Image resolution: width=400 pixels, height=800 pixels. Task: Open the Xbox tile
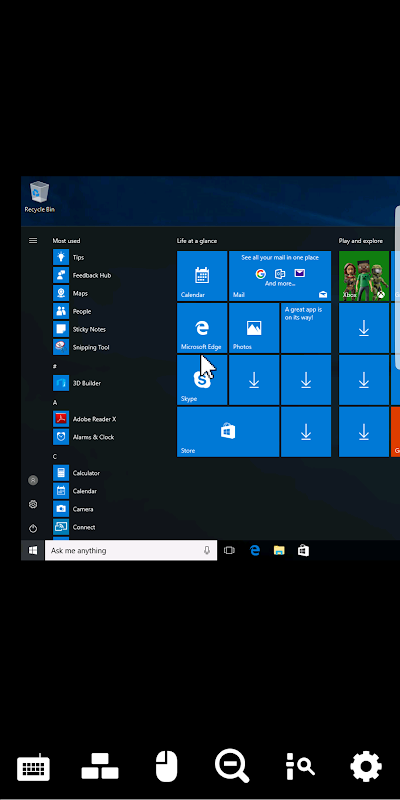[x=364, y=276]
